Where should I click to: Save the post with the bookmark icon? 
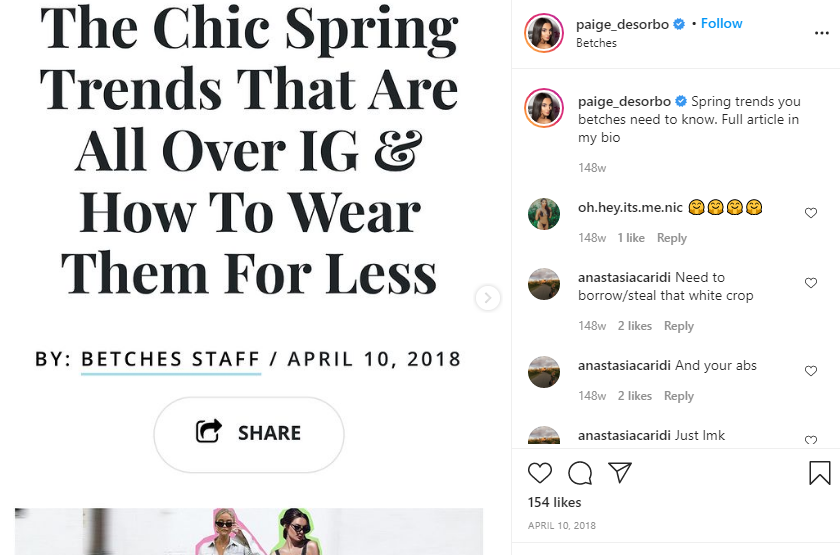(x=820, y=473)
